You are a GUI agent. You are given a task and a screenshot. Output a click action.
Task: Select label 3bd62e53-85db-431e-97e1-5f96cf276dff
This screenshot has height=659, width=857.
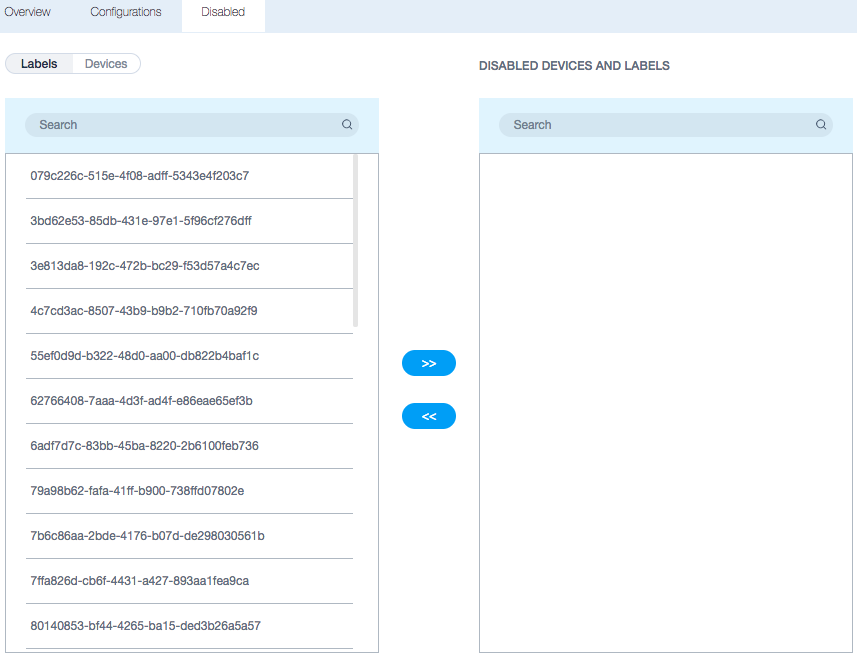pyautogui.click(x=141, y=221)
